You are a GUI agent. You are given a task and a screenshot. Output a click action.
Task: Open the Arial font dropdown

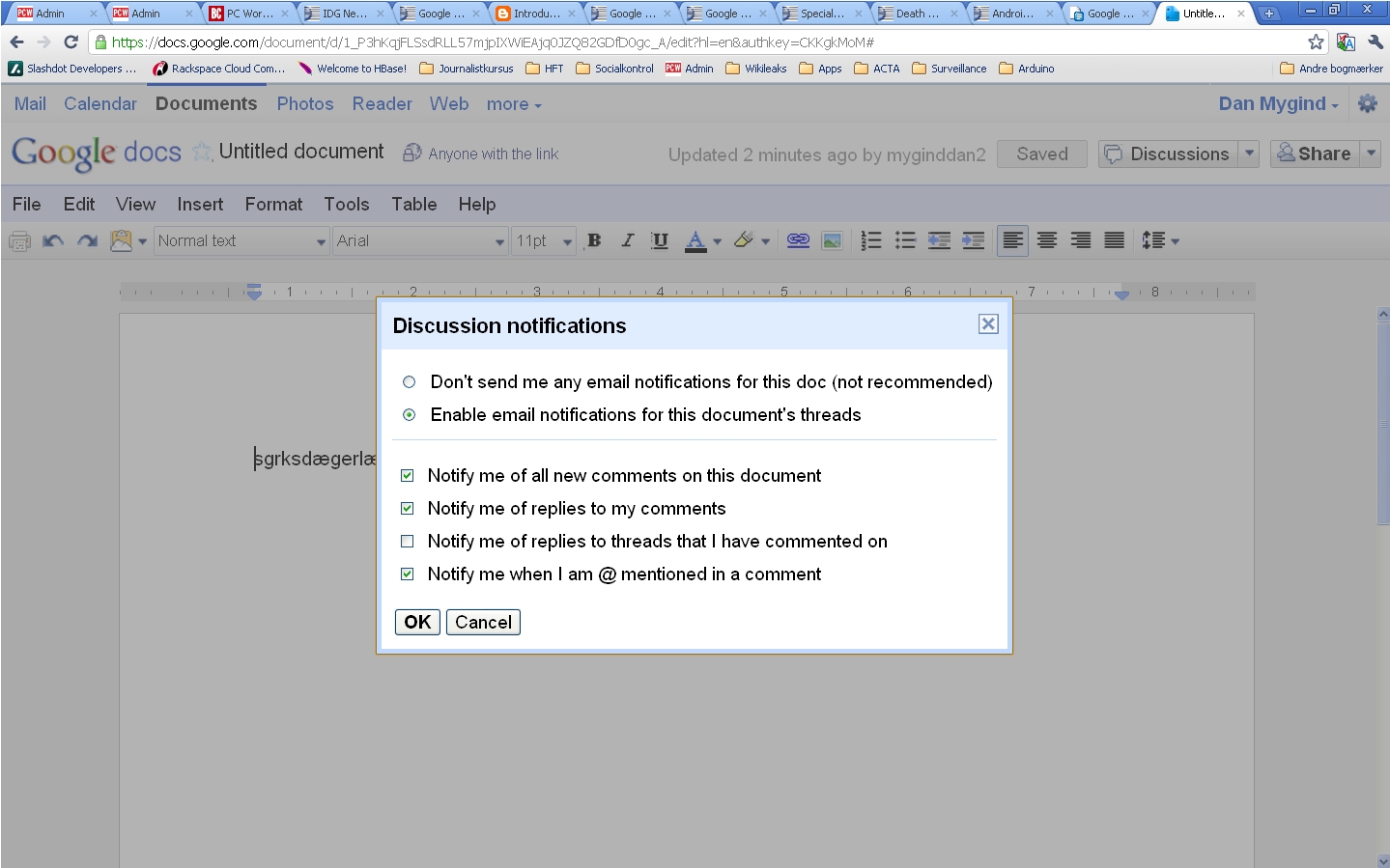pos(420,241)
